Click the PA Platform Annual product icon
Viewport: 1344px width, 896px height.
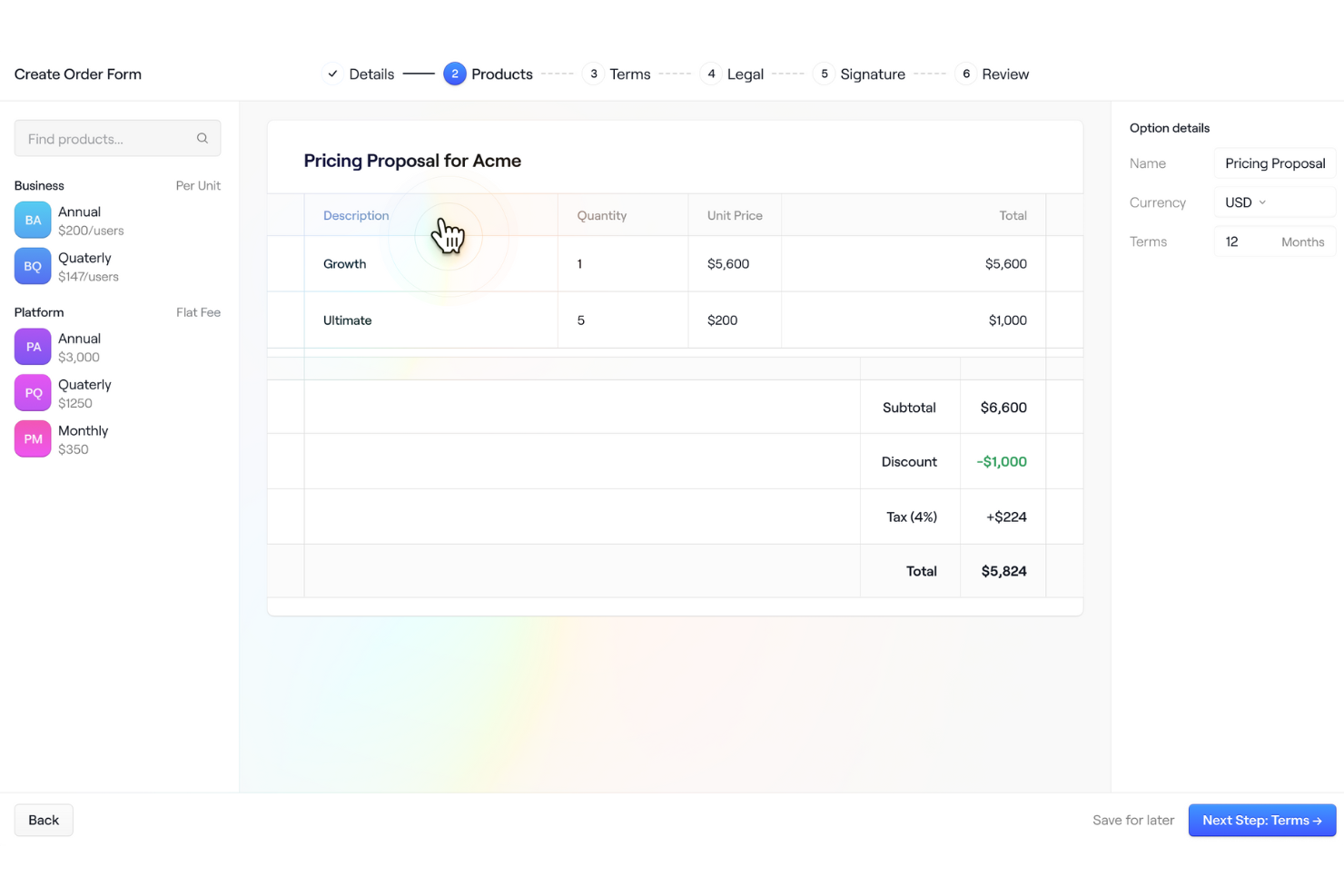click(33, 347)
